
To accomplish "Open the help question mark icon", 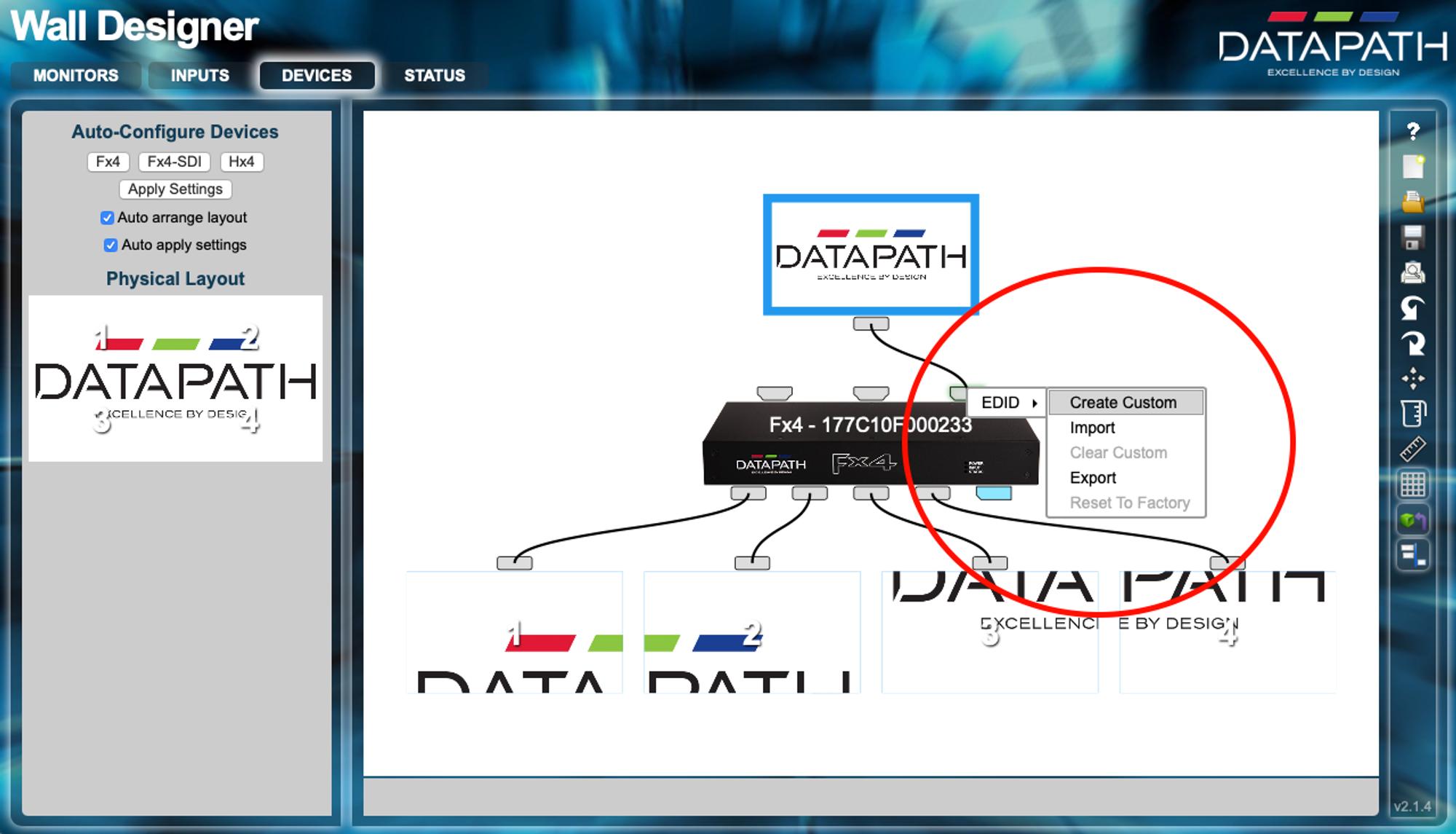I will coord(1412,131).
